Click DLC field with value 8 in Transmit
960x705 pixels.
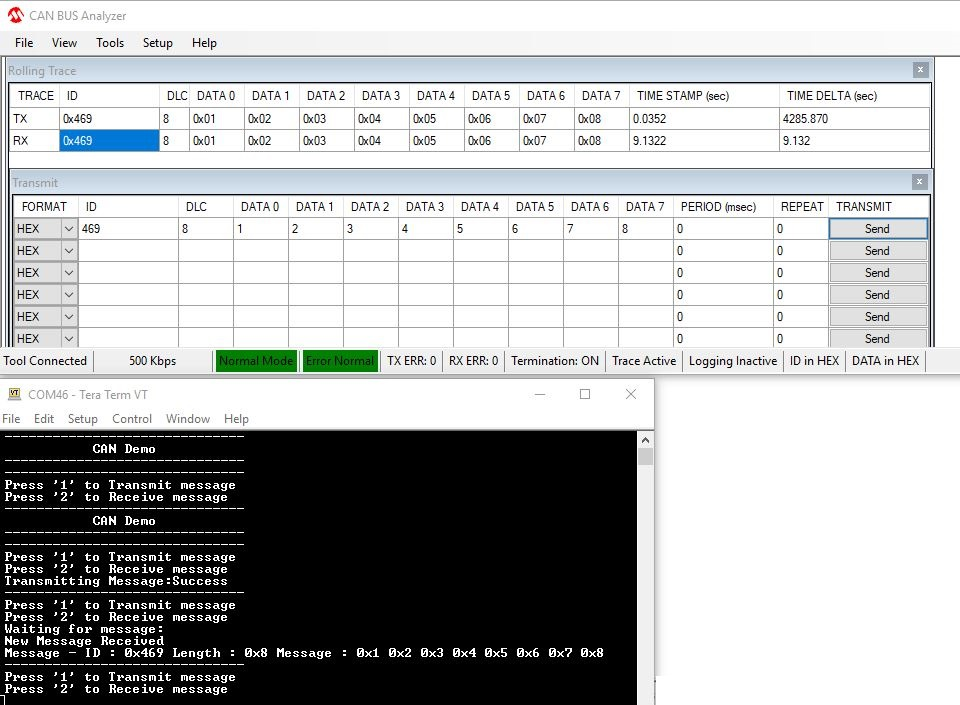[206, 229]
